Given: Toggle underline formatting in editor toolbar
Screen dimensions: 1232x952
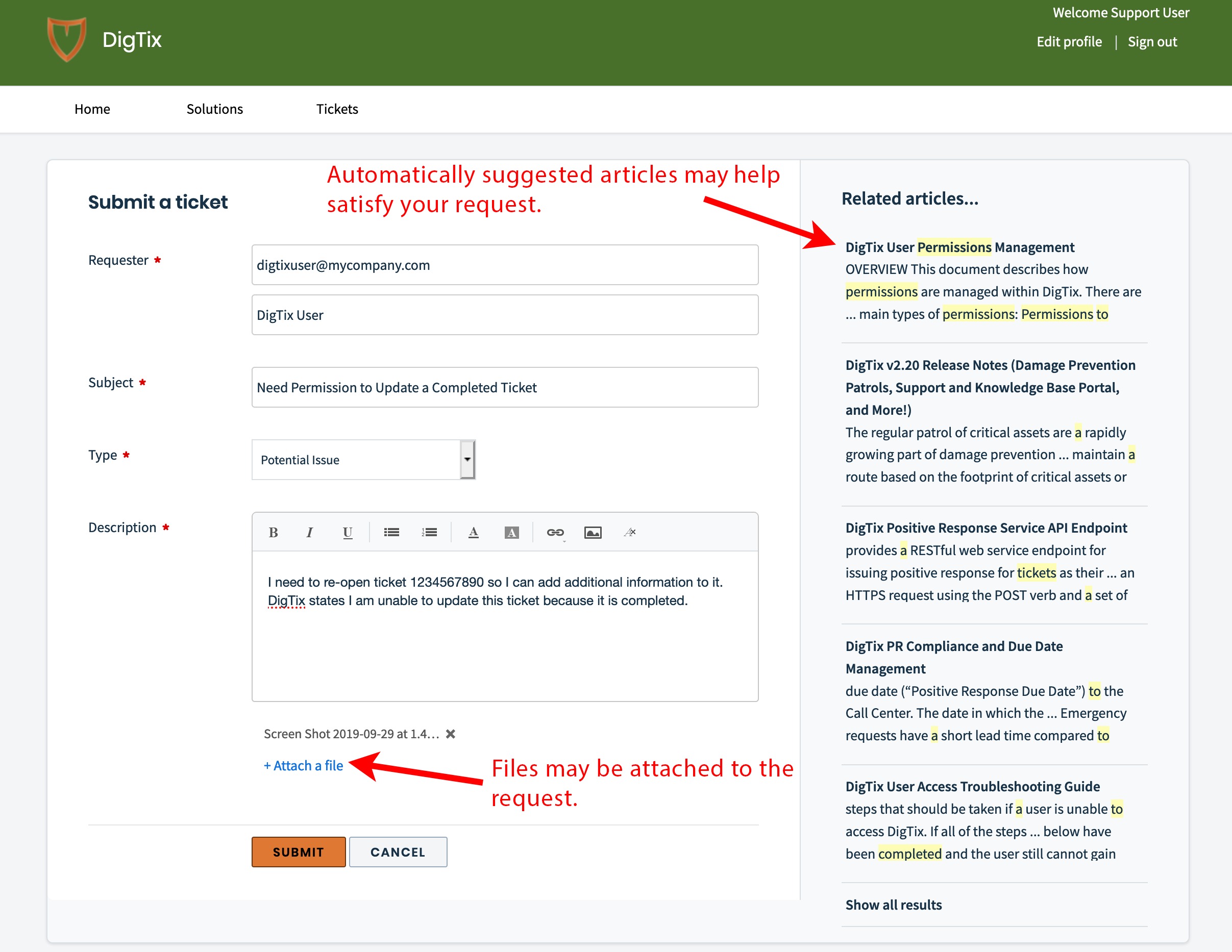Looking at the screenshot, I should click(348, 533).
